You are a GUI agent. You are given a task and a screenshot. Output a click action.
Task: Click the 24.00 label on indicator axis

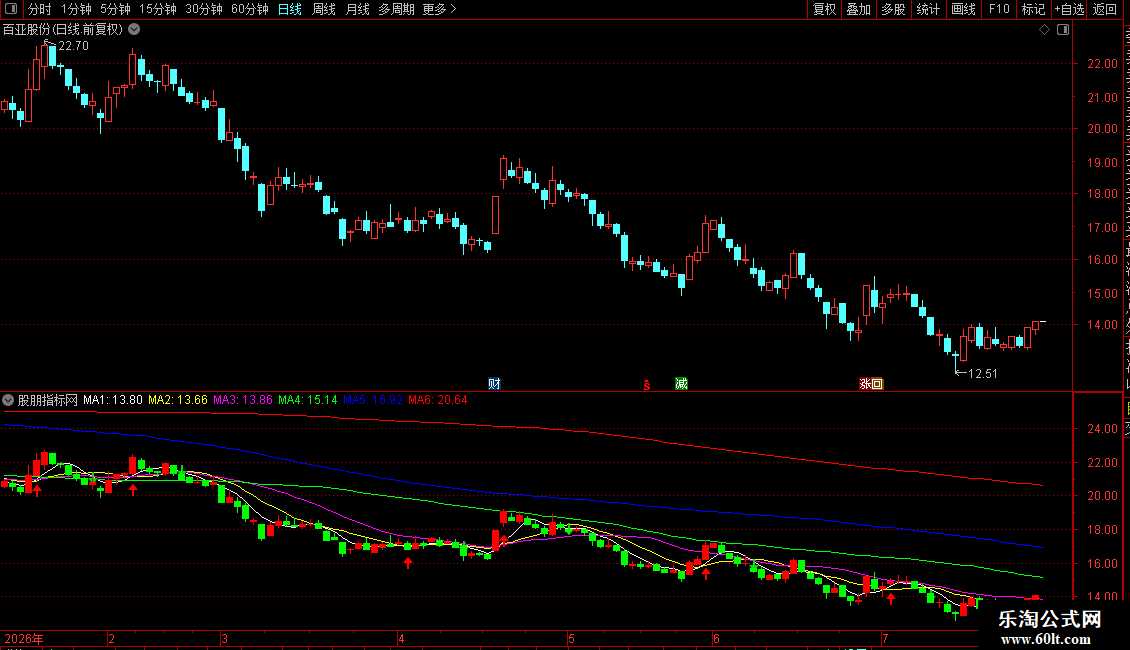[x=1103, y=429]
